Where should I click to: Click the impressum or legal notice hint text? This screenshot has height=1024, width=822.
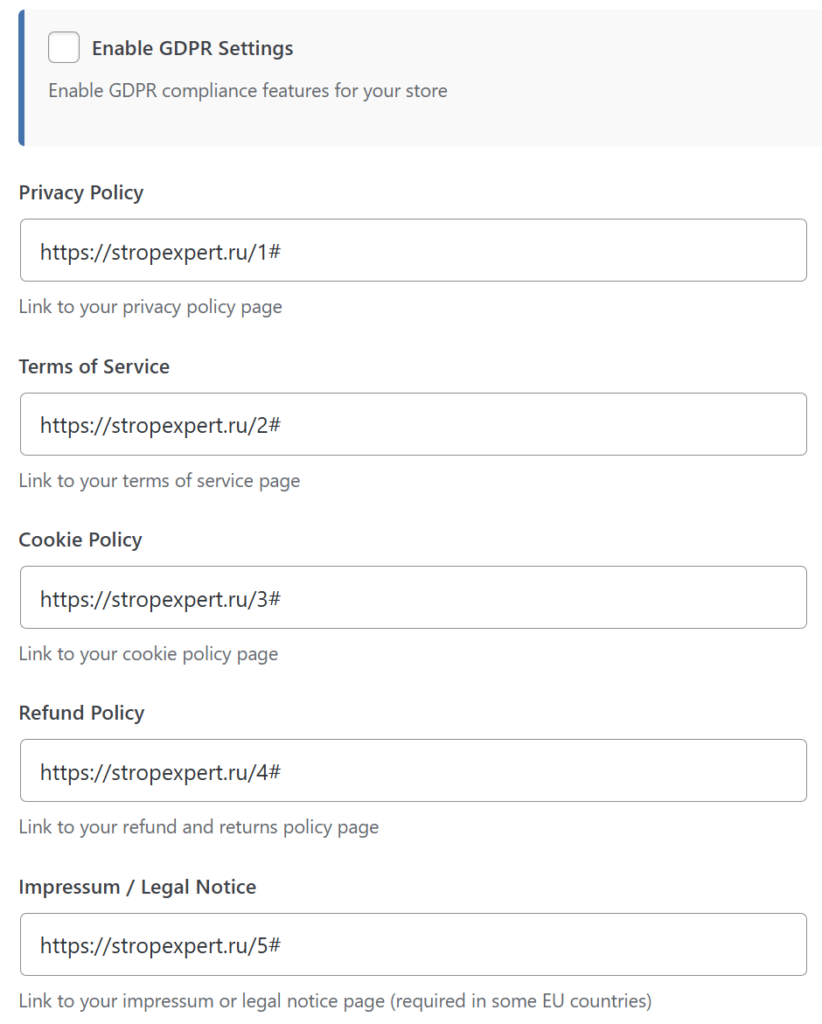point(335,1000)
